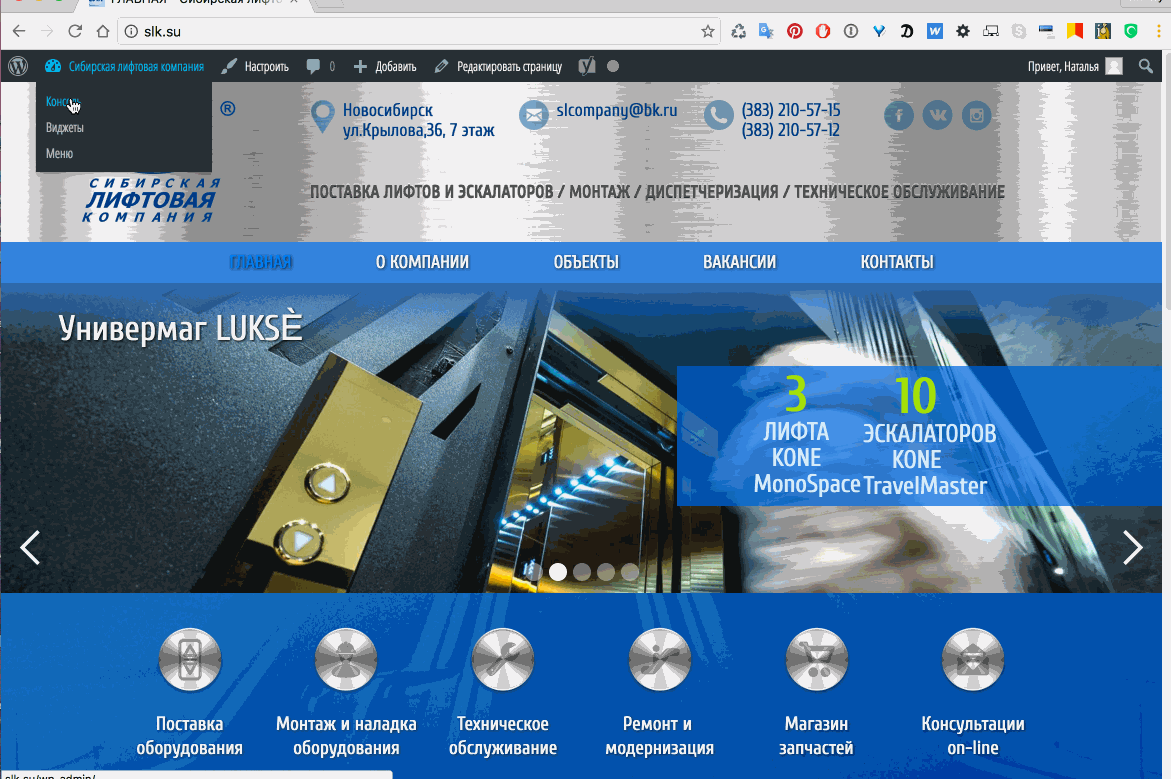Open the Настроить customizer link
This screenshot has width=1171, height=779.
click(255, 66)
